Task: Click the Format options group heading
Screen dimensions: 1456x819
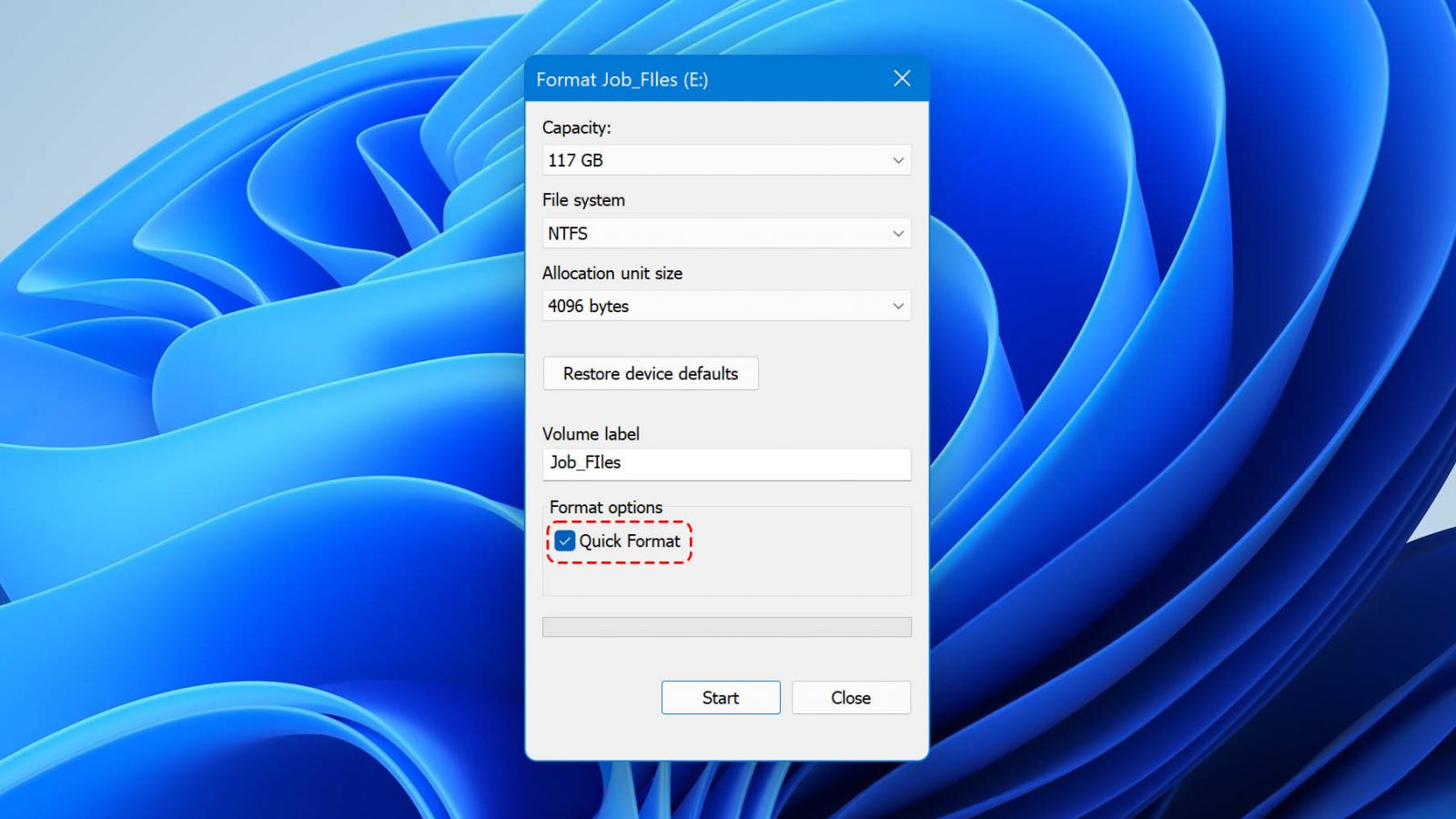Action: pyautogui.click(x=604, y=507)
